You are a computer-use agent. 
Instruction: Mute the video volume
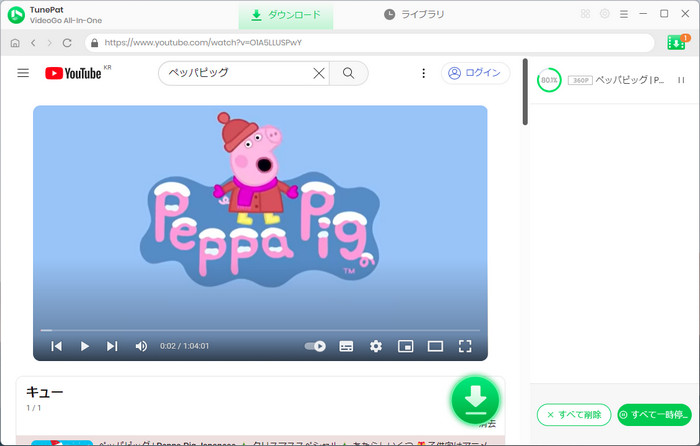click(141, 346)
